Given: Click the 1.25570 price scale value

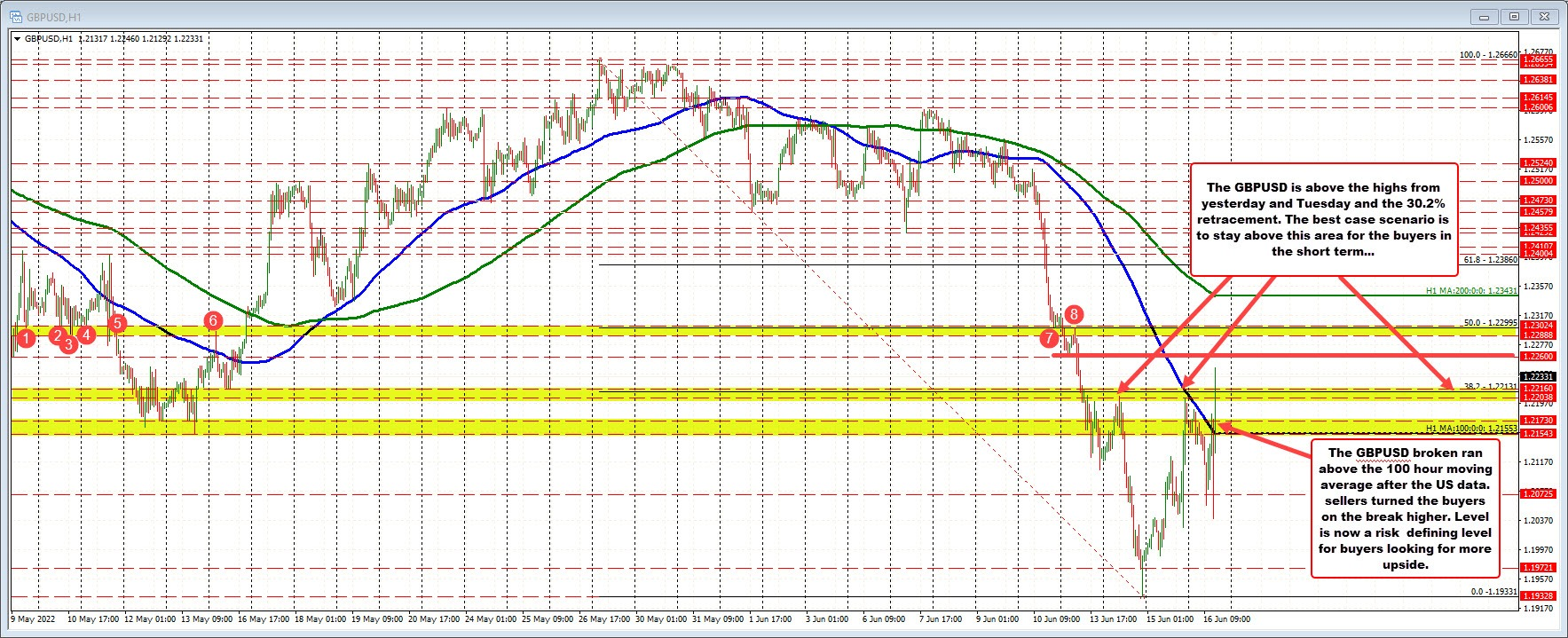Looking at the screenshot, I should (1537, 139).
